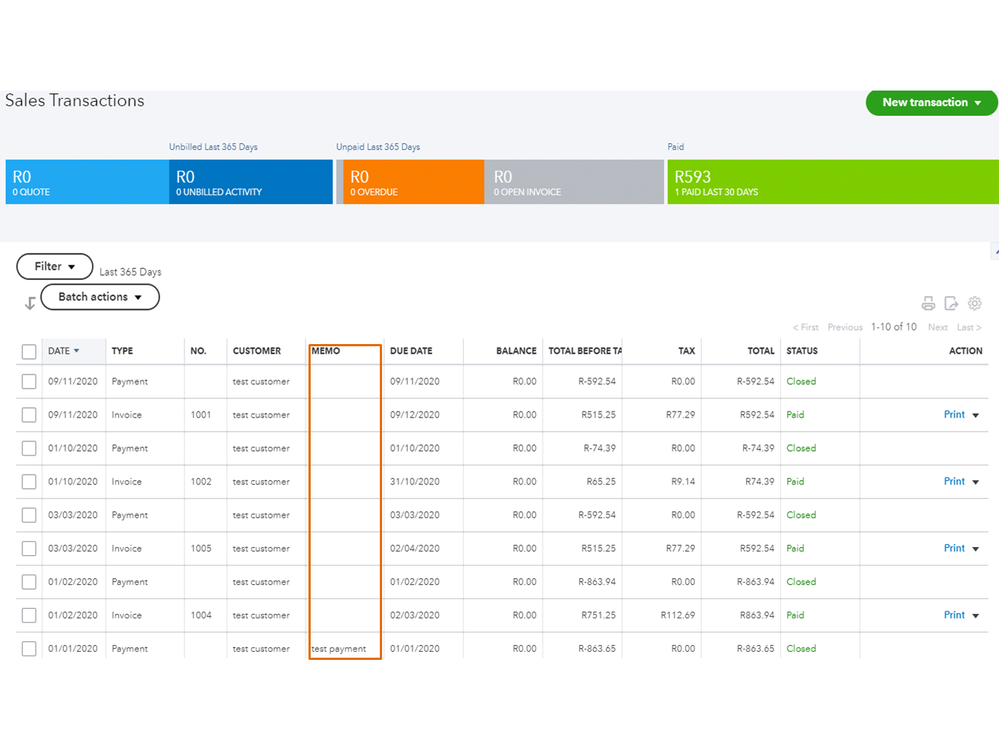
Task: Check the Invoice 1004 row checkbox
Action: (x=29, y=615)
